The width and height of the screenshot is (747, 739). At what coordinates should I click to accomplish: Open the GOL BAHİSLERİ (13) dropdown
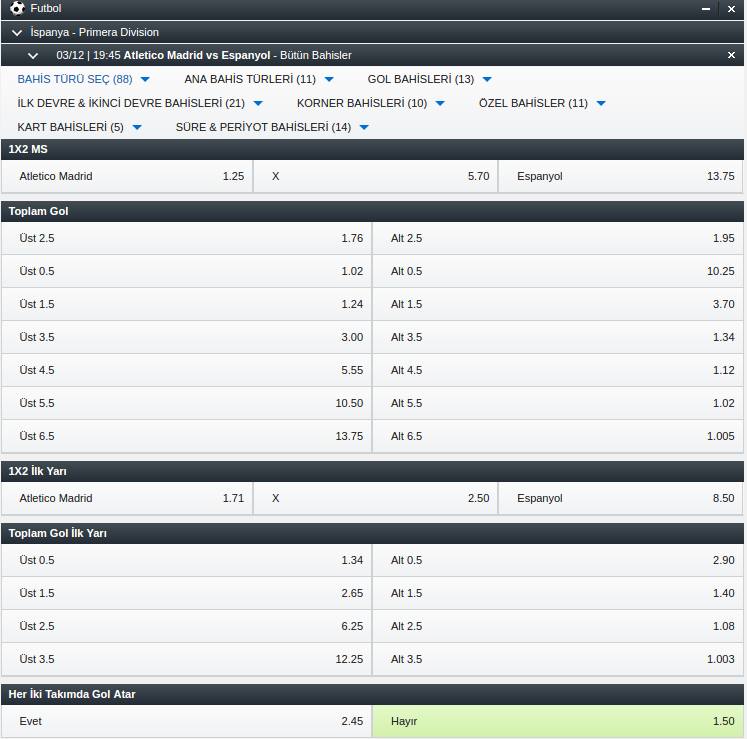point(430,79)
